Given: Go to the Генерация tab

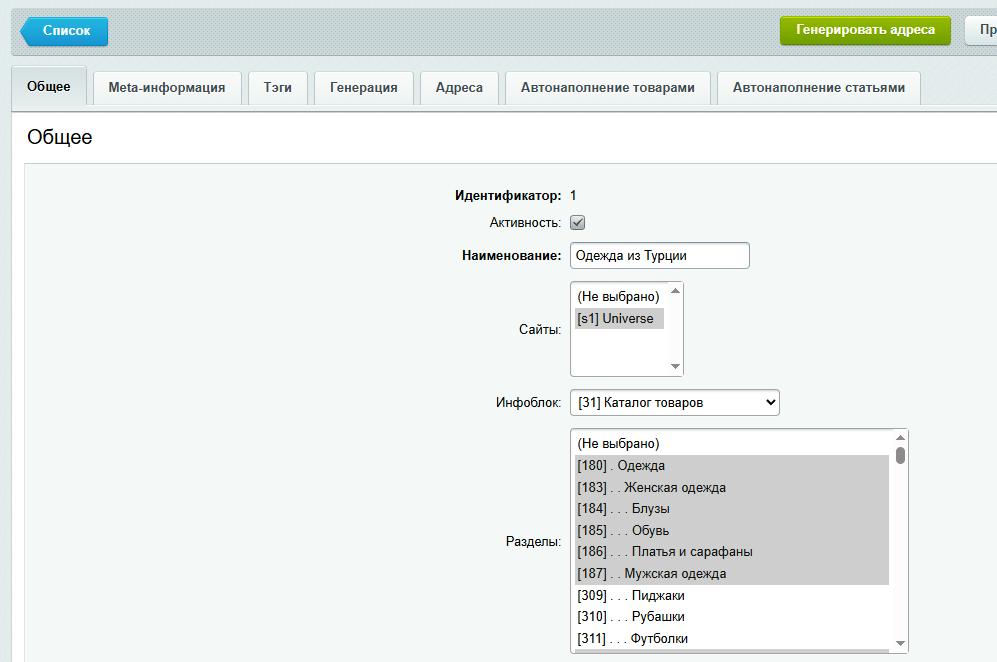Looking at the screenshot, I should coord(363,88).
